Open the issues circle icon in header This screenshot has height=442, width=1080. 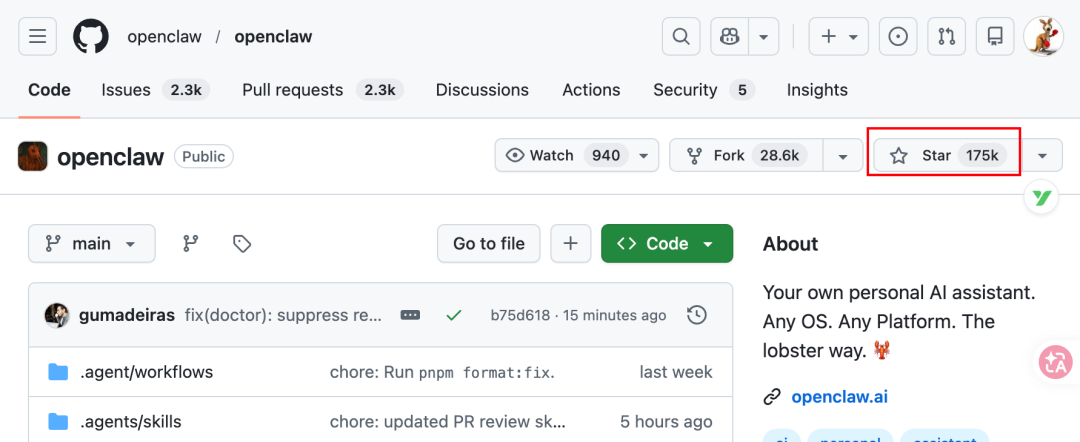pyautogui.click(x=898, y=37)
